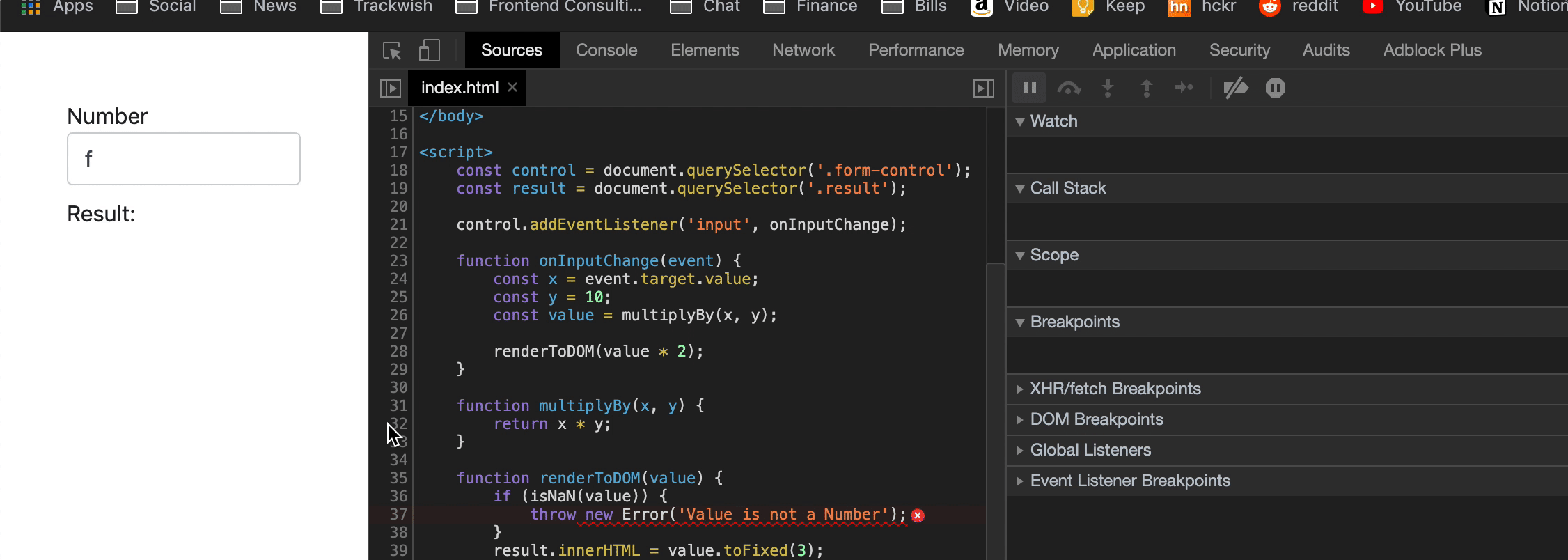Screen dimensions: 1568x560
Task: Open the Security tab
Action: pos(1240,50)
